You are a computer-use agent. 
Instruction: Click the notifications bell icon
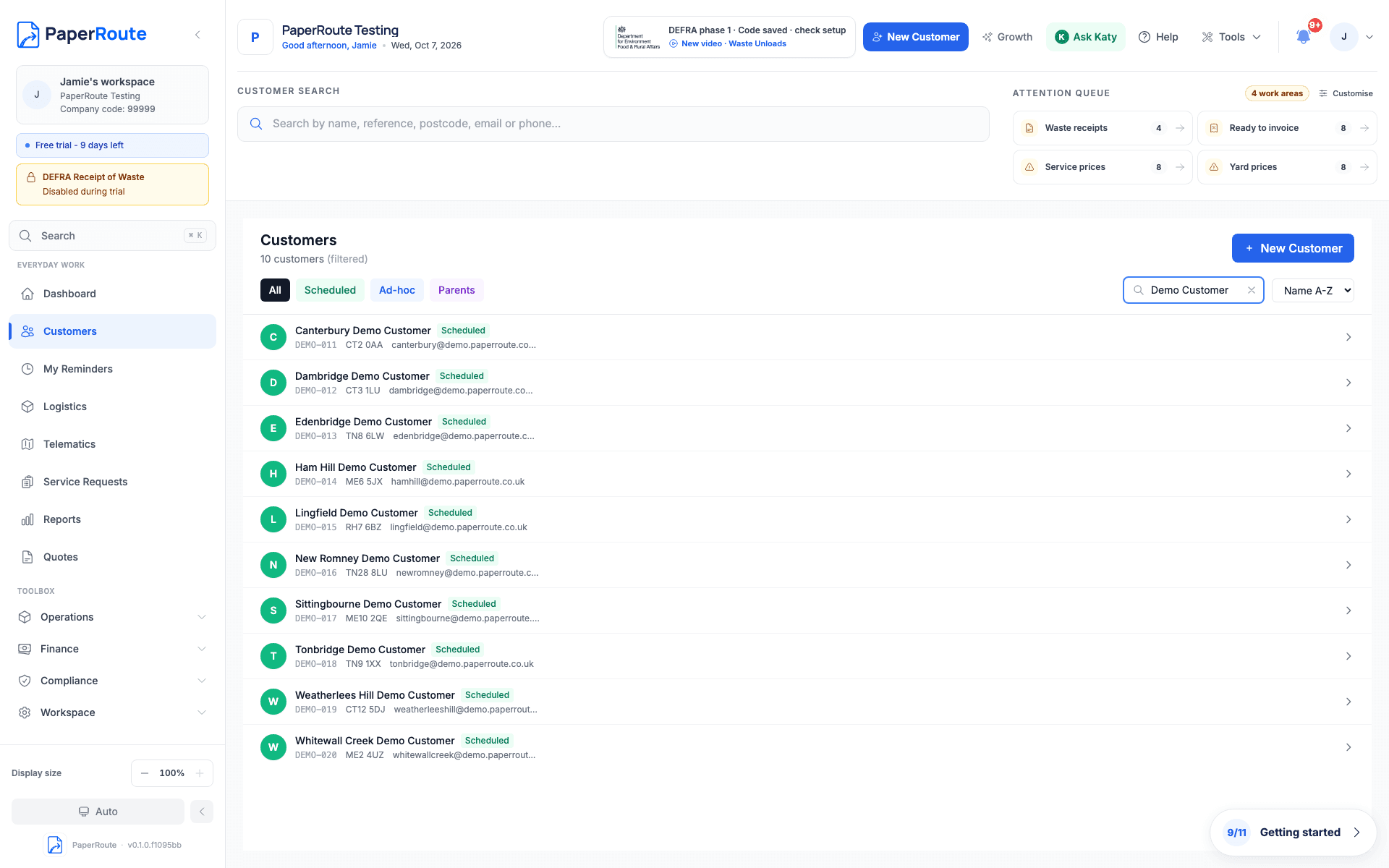(1304, 36)
